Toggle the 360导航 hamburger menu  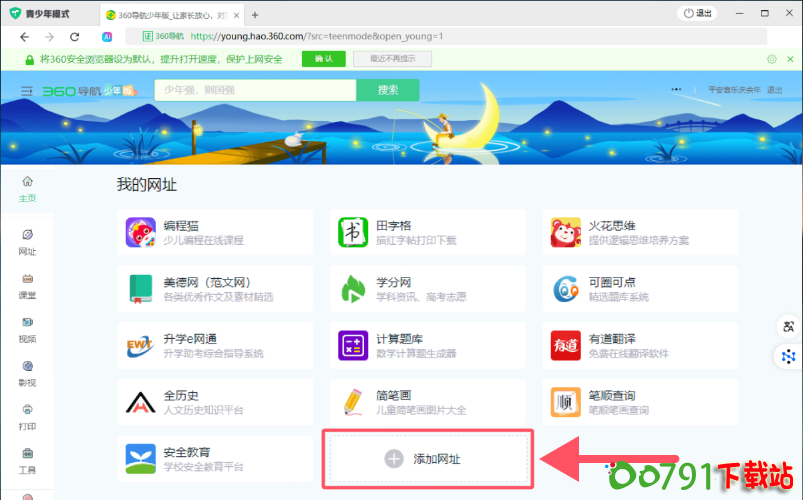(28, 91)
